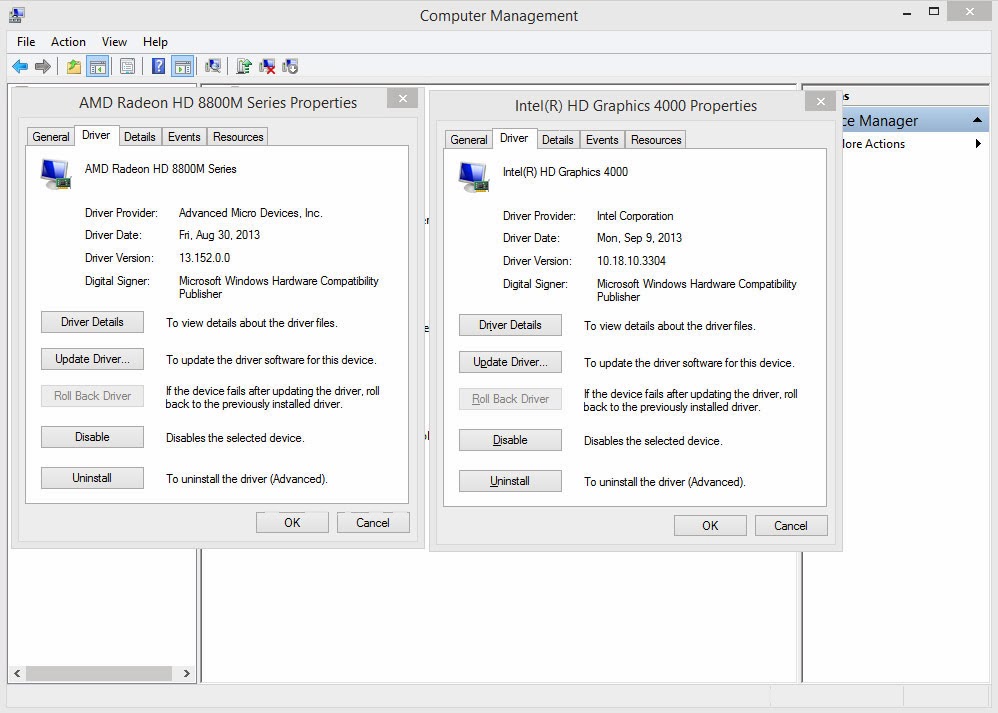
Task: Close the Intel HD Graphics 4000 Properties dialog
Action: click(x=821, y=101)
